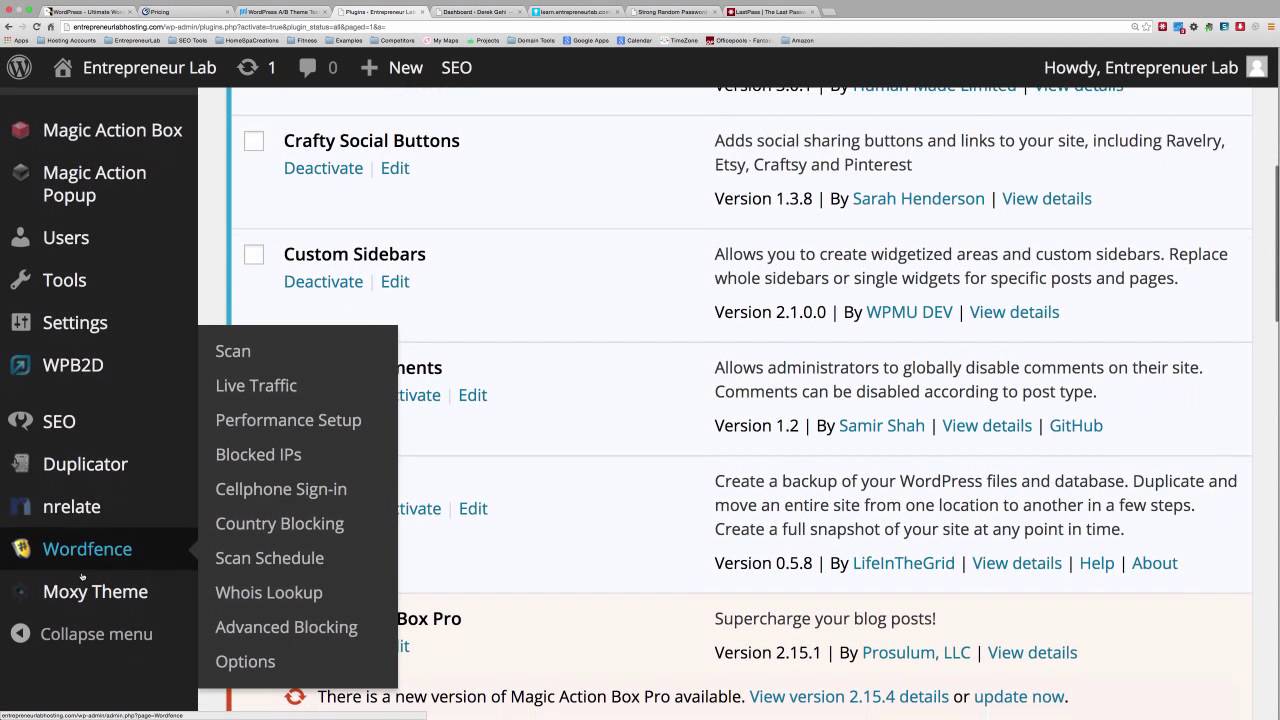This screenshot has width=1280, height=720.
Task: Choose Scan Schedule from the Wordfence submenu
Action: coord(269,558)
